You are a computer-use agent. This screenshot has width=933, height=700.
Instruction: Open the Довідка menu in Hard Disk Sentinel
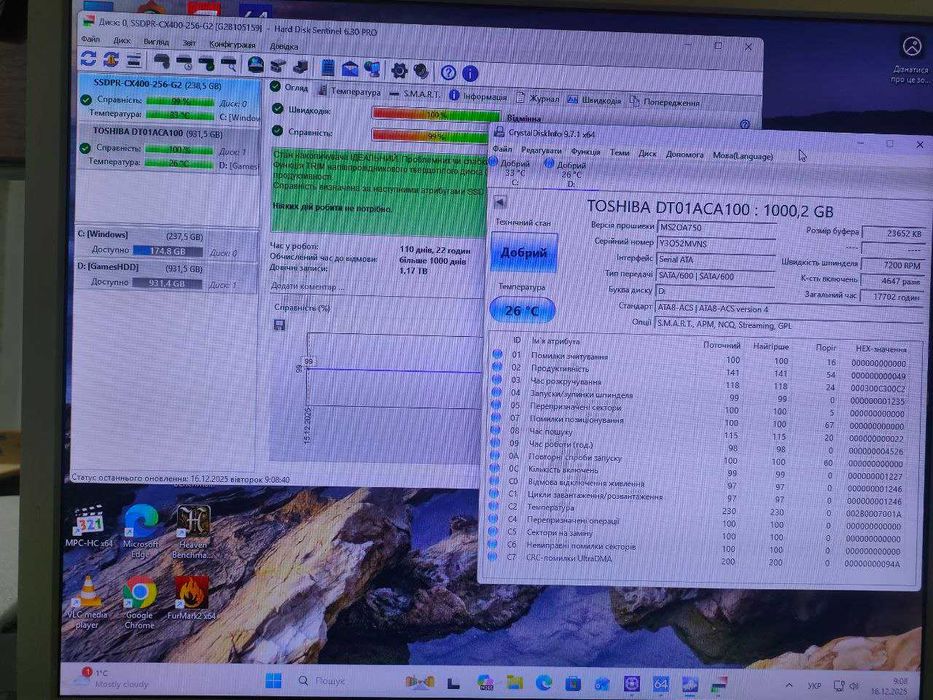point(284,46)
